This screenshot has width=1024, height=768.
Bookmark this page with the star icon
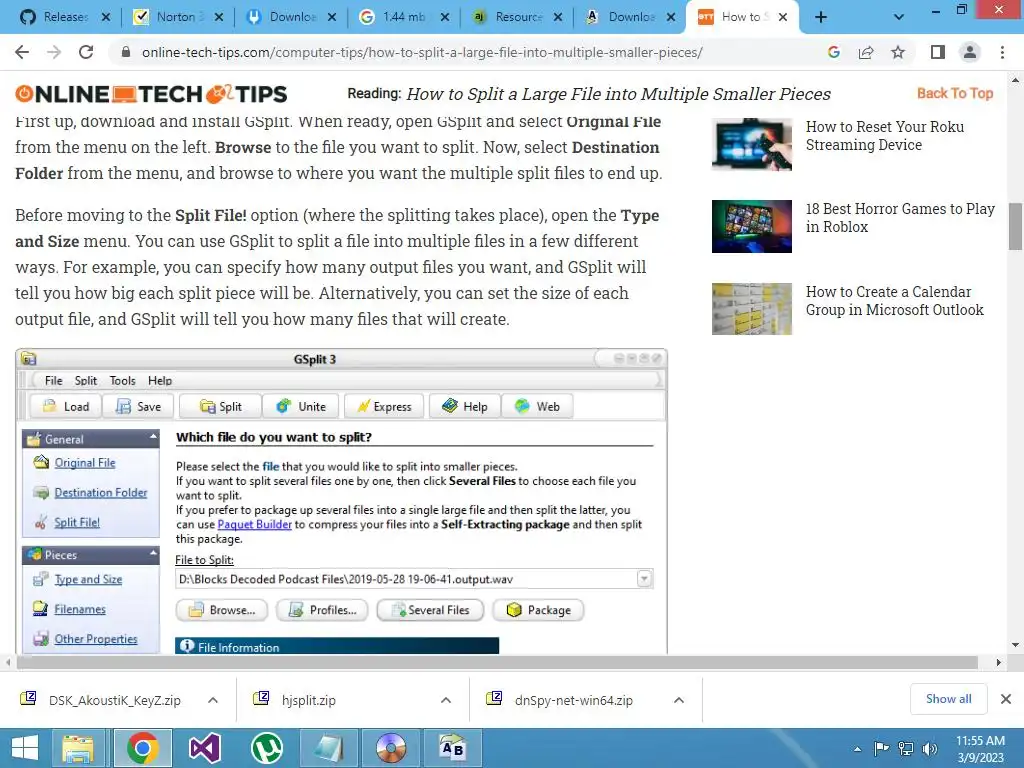point(899,52)
